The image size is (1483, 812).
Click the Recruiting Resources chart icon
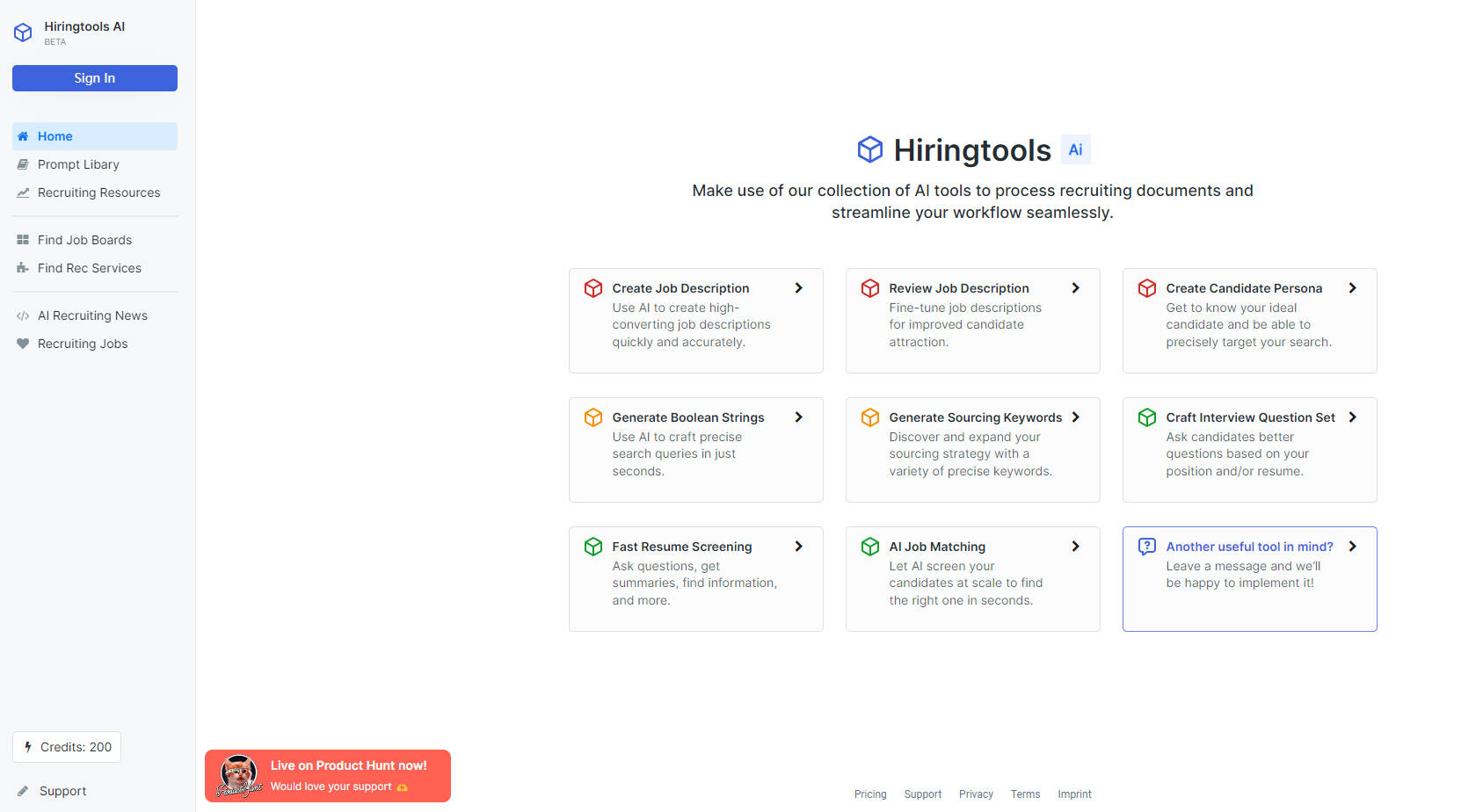pyautogui.click(x=23, y=192)
